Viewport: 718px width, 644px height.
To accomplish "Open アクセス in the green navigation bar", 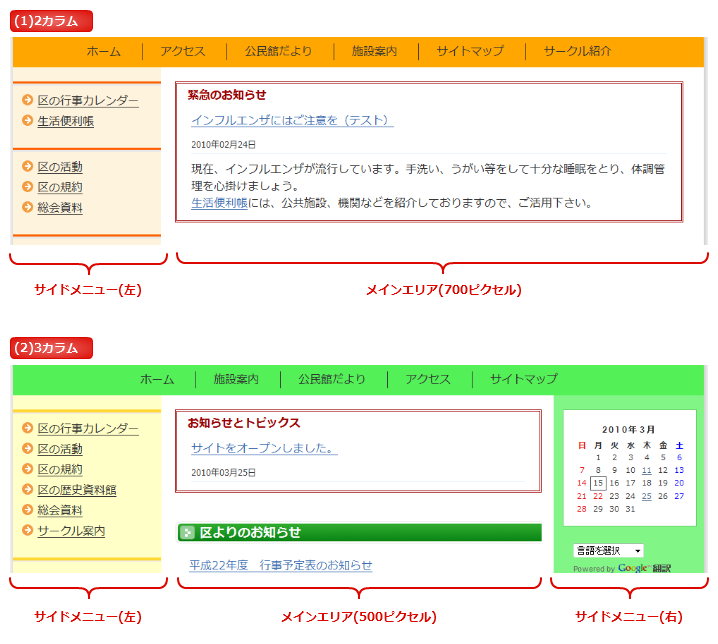I will coord(428,379).
